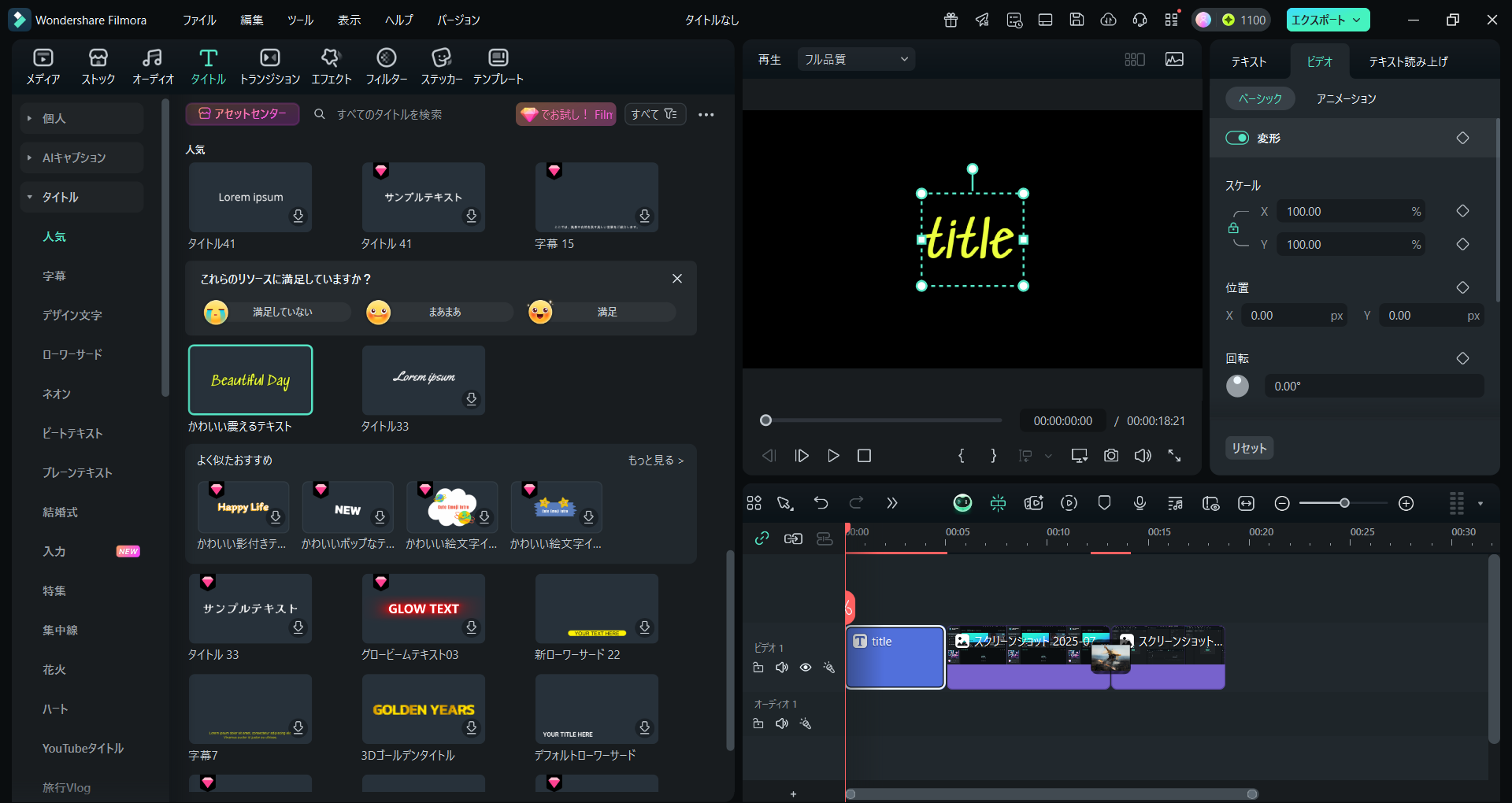Open the Templates (テンプレート) panel

498,67
